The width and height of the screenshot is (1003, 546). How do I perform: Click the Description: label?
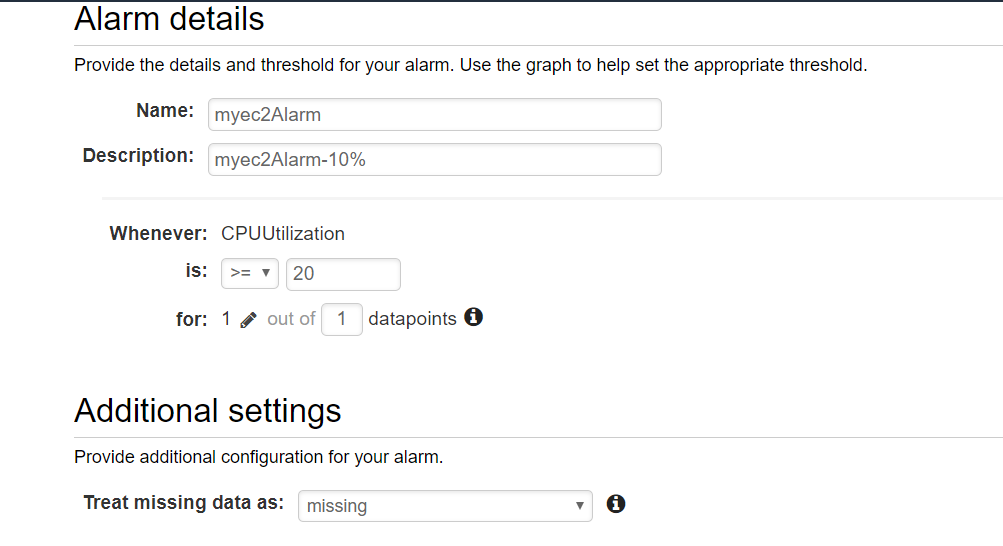pyautogui.click(x=138, y=155)
